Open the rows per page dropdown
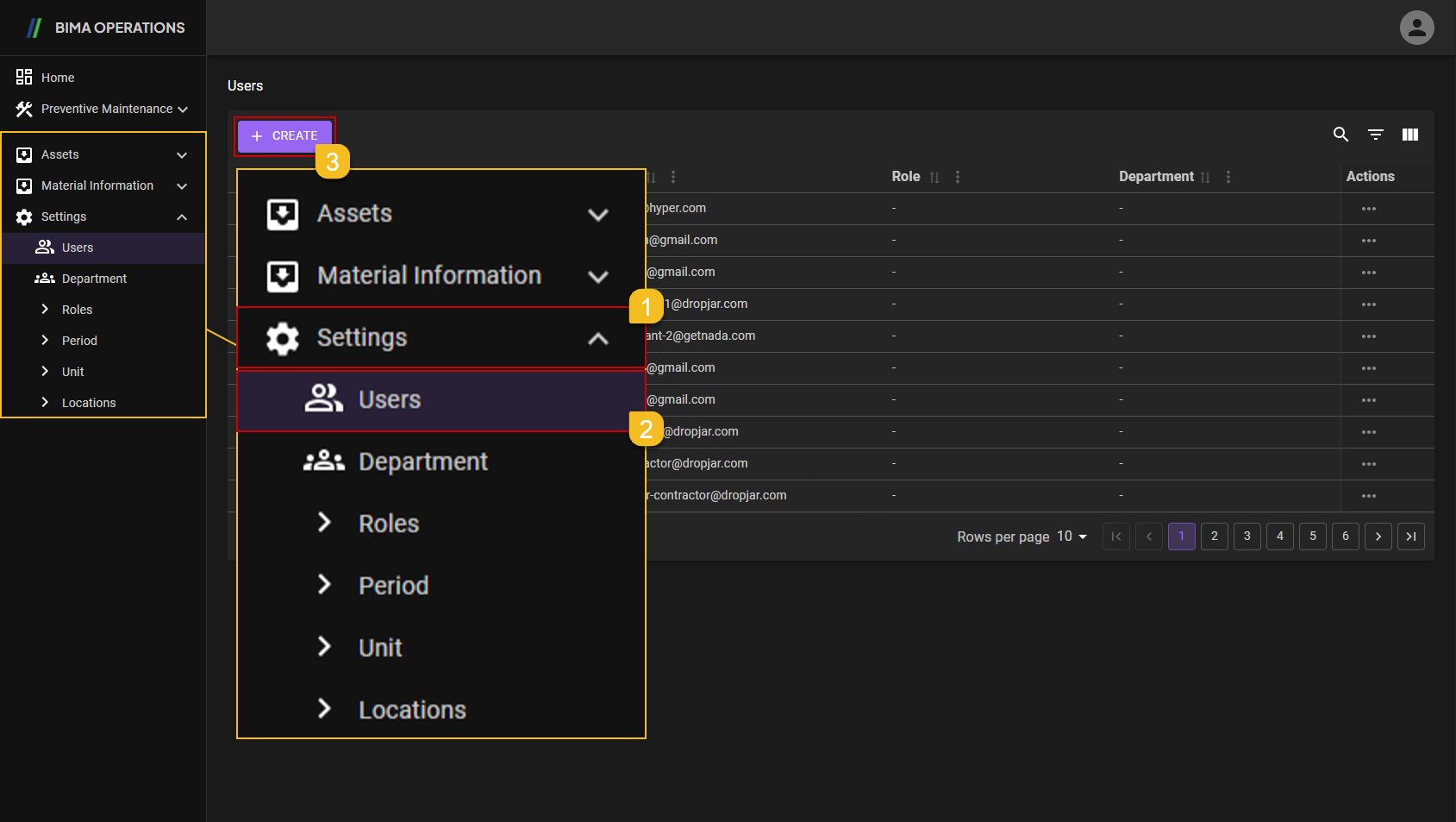This screenshot has width=1456, height=822. [x=1072, y=536]
